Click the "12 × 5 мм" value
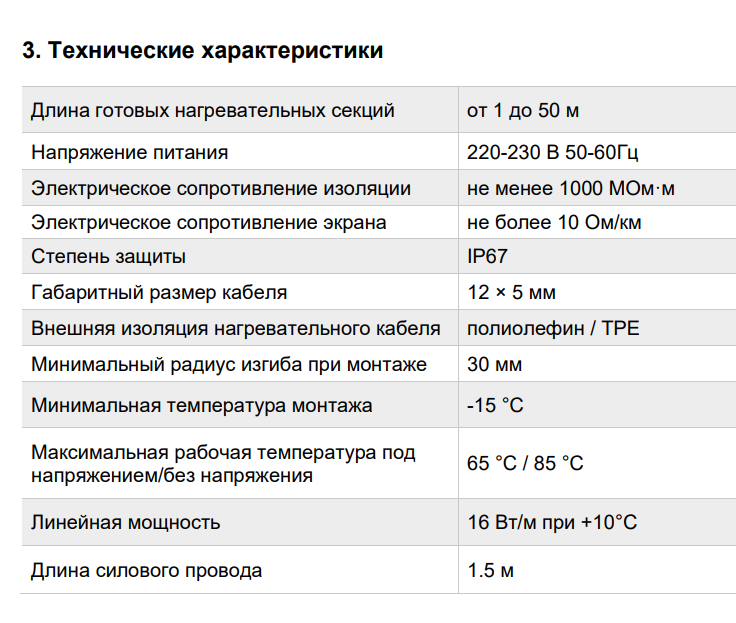The height and width of the screenshot is (623, 736). tap(512, 292)
